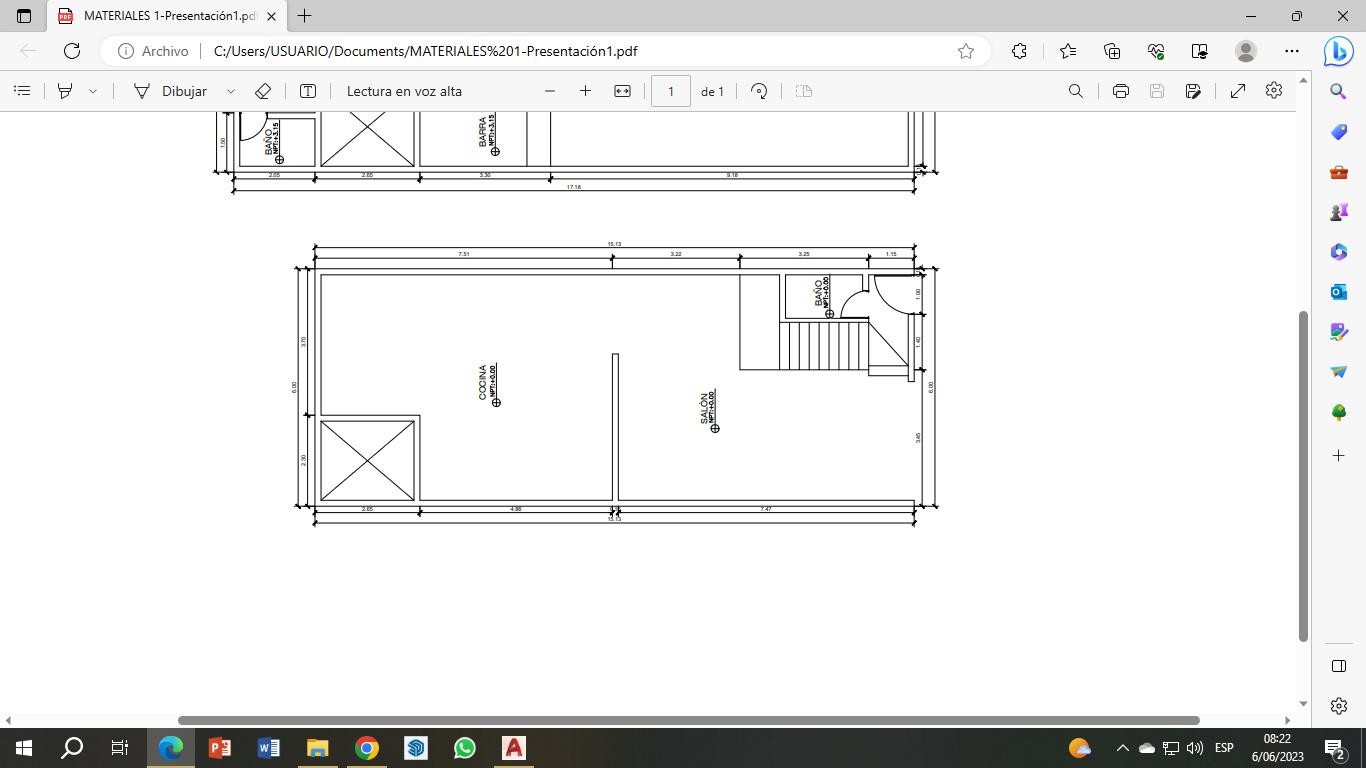Open the Shopping sidebar tag
The image size is (1366, 768).
tap(1339, 132)
